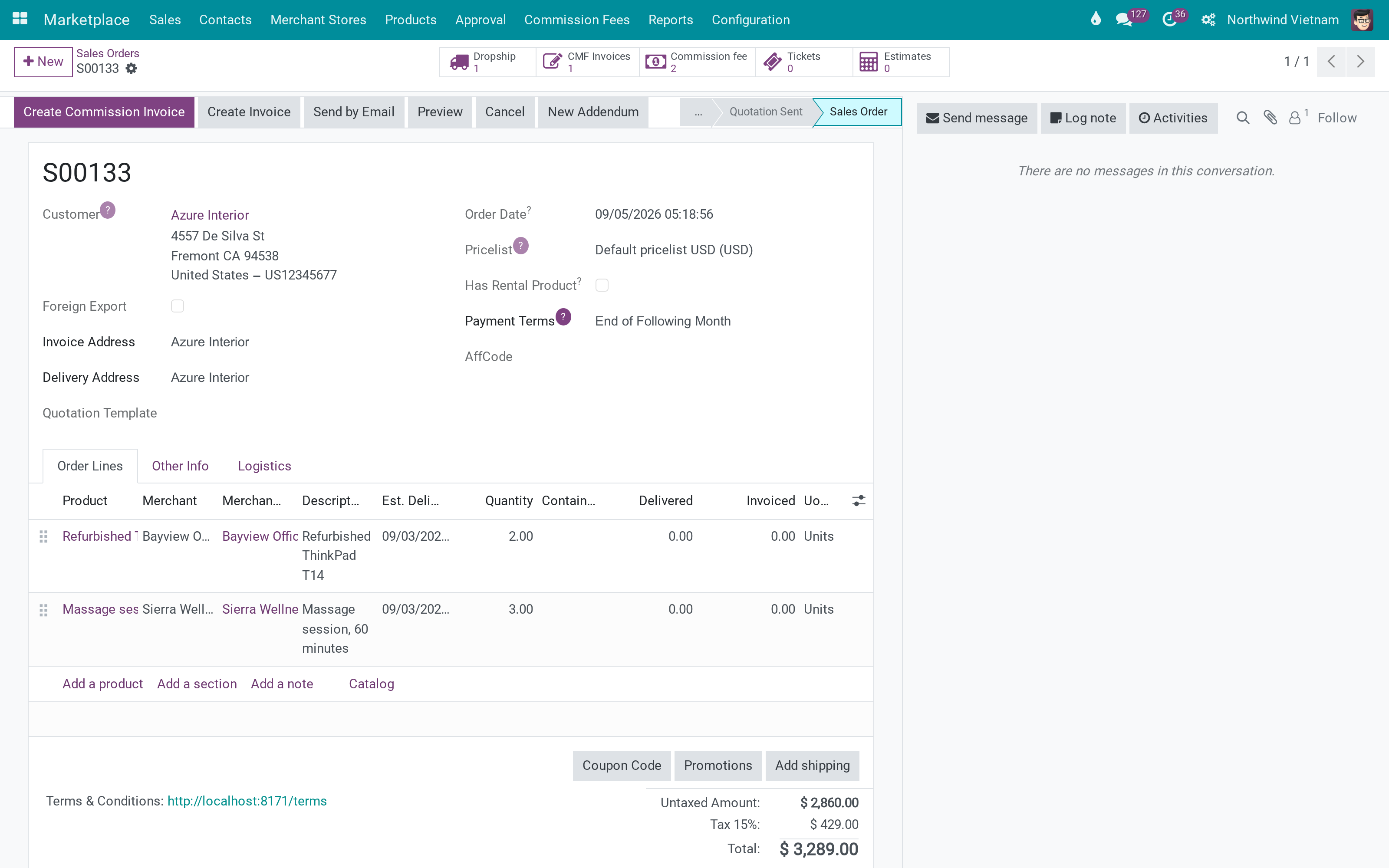This screenshot has height=868, width=1389.
Task: Open Azure Interior customer link
Action: point(210,215)
